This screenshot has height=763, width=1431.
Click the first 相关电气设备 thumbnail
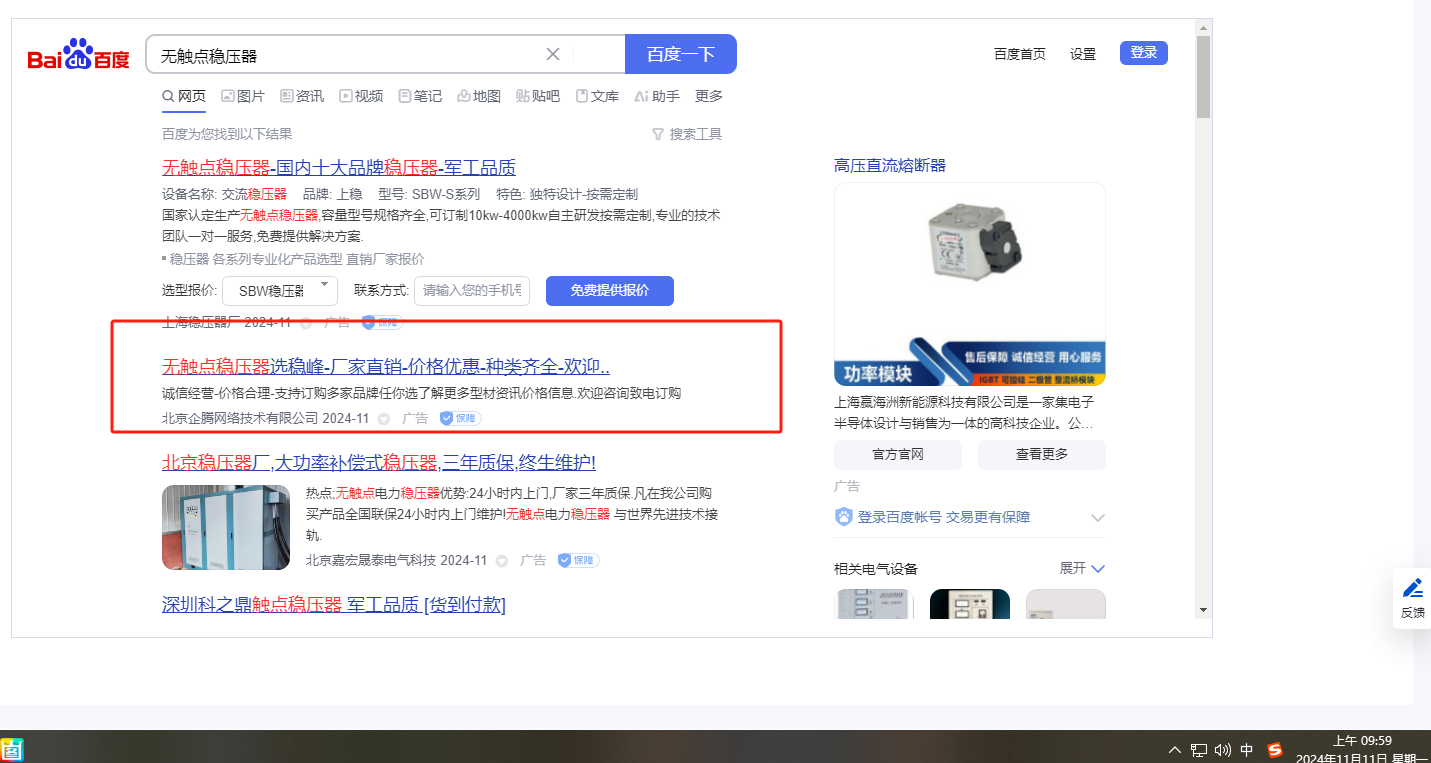point(874,604)
